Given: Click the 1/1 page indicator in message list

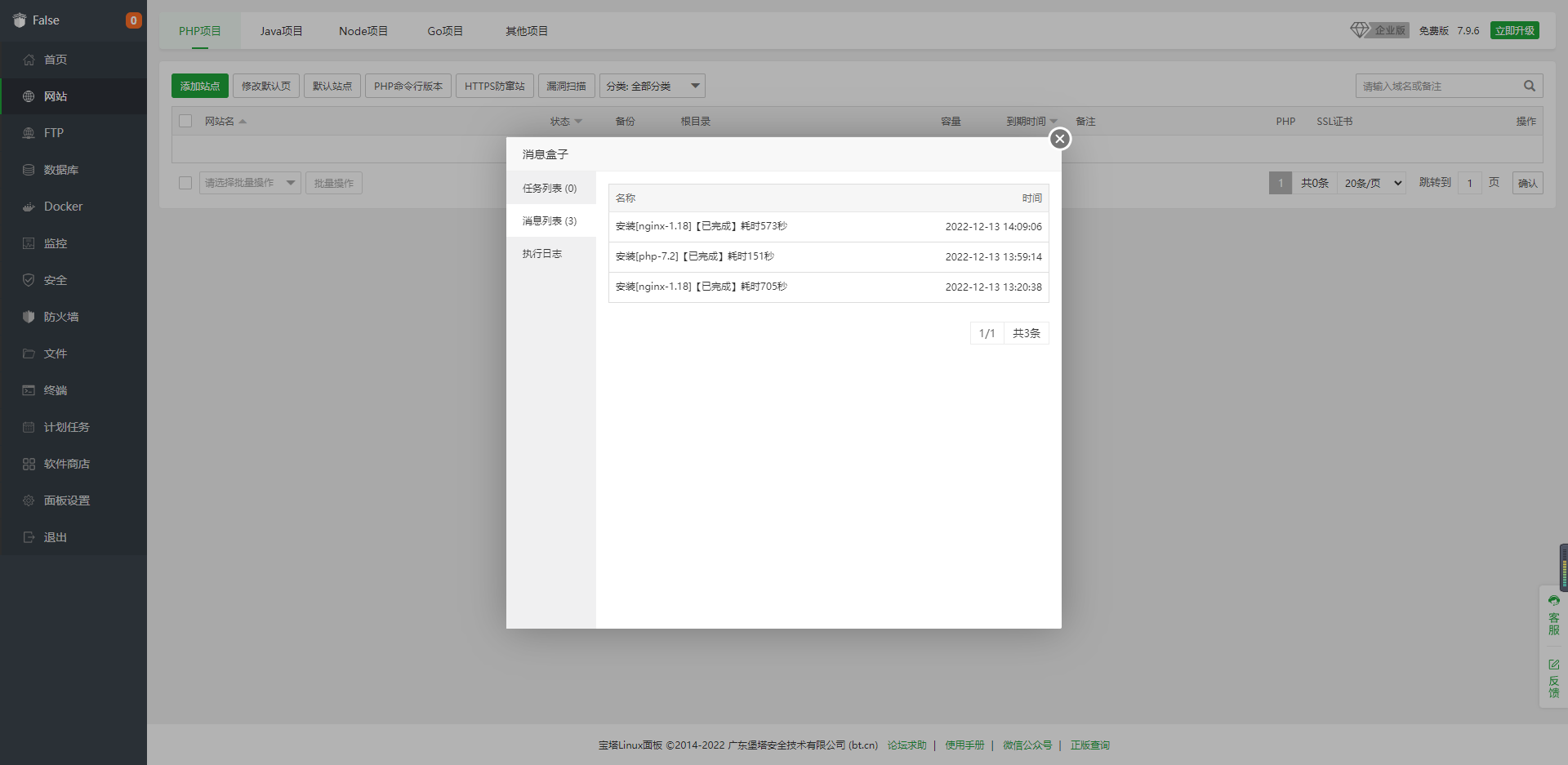Looking at the screenshot, I should [x=987, y=333].
